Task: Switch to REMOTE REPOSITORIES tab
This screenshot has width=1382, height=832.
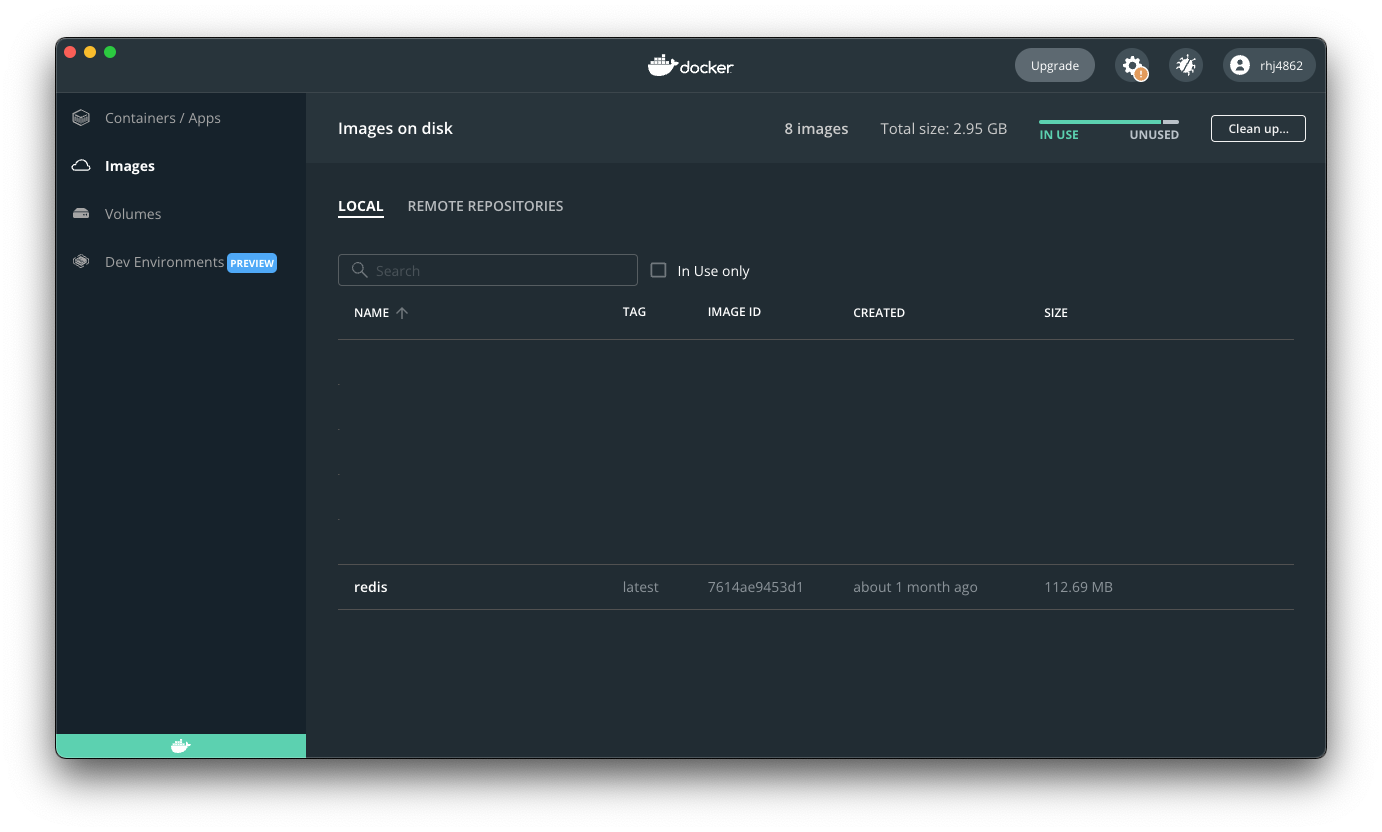Action: (x=485, y=206)
